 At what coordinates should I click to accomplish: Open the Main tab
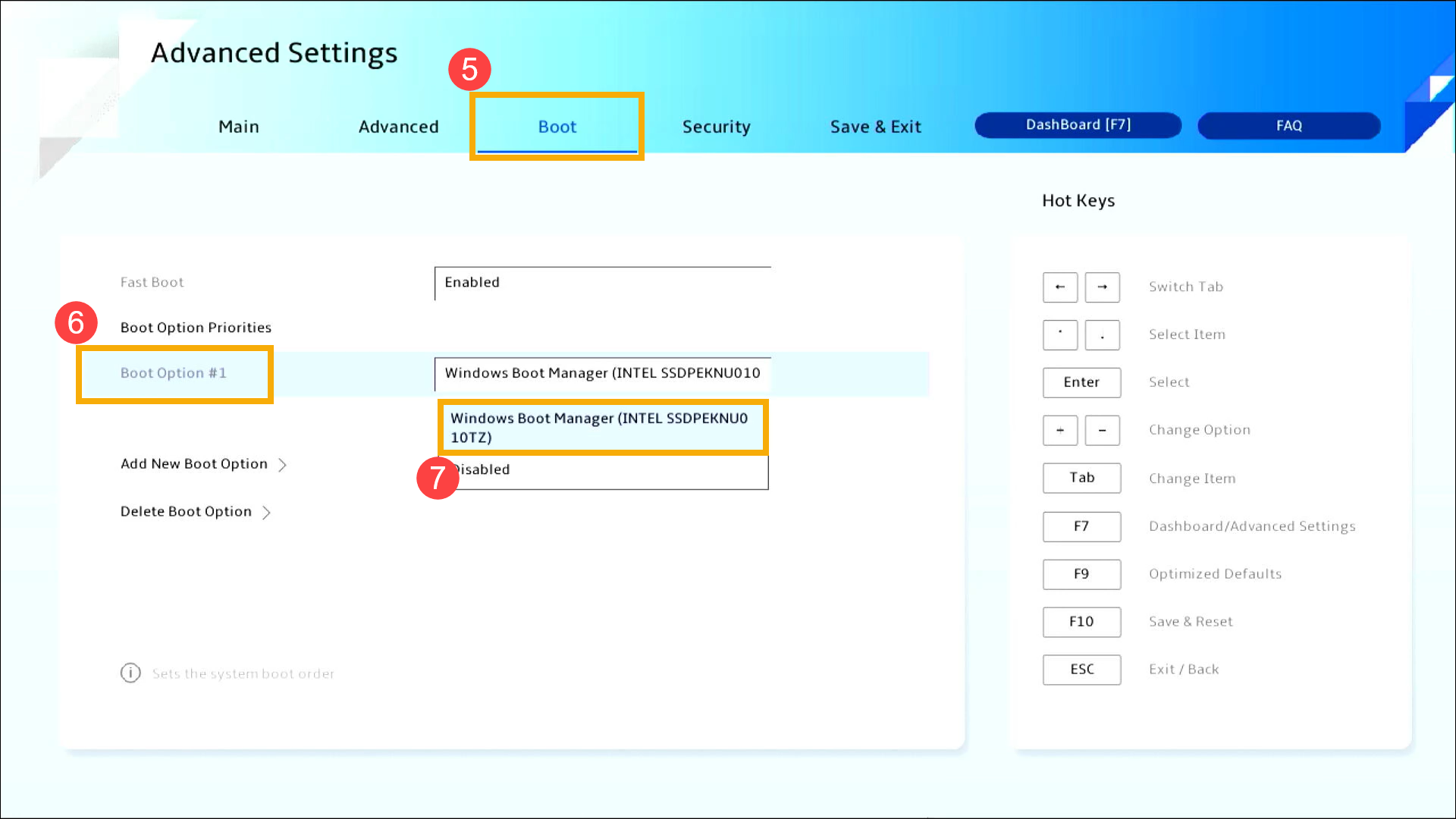[x=238, y=127]
